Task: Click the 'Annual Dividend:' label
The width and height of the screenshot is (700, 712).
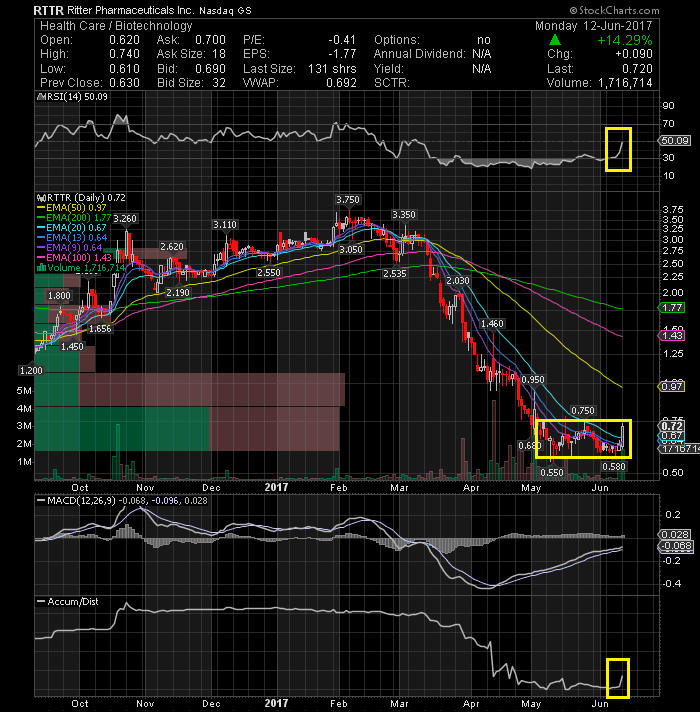Action: [x=420, y=54]
